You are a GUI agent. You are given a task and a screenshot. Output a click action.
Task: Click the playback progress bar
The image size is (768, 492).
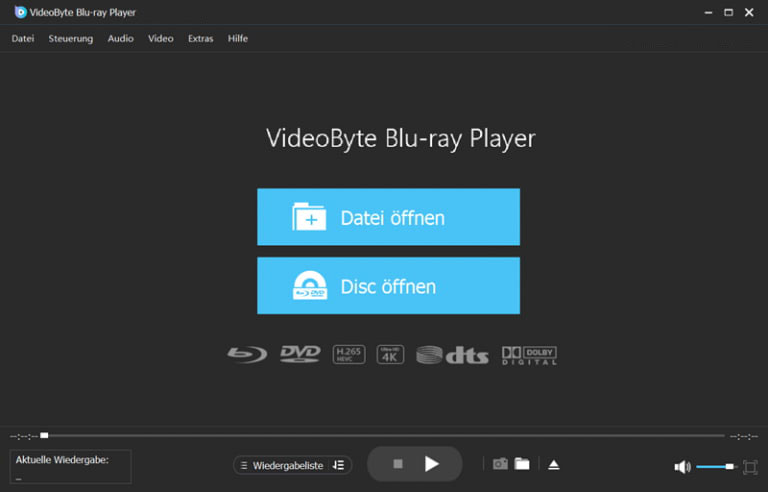[x=382, y=435]
